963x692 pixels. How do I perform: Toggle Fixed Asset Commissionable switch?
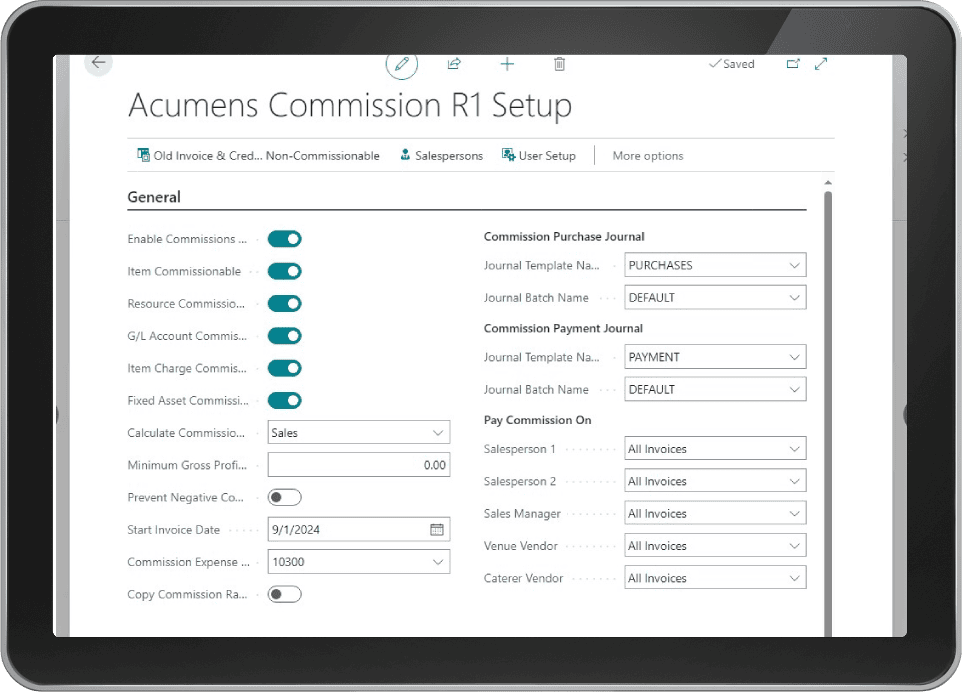284,400
